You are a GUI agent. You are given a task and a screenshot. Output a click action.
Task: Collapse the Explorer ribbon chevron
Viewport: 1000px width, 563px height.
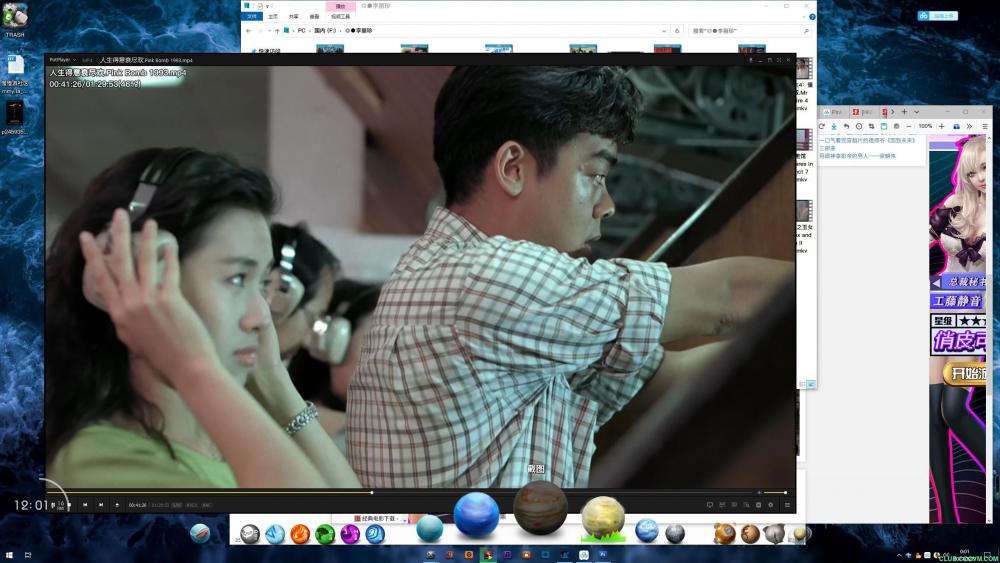pyautogui.click(x=805, y=17)
